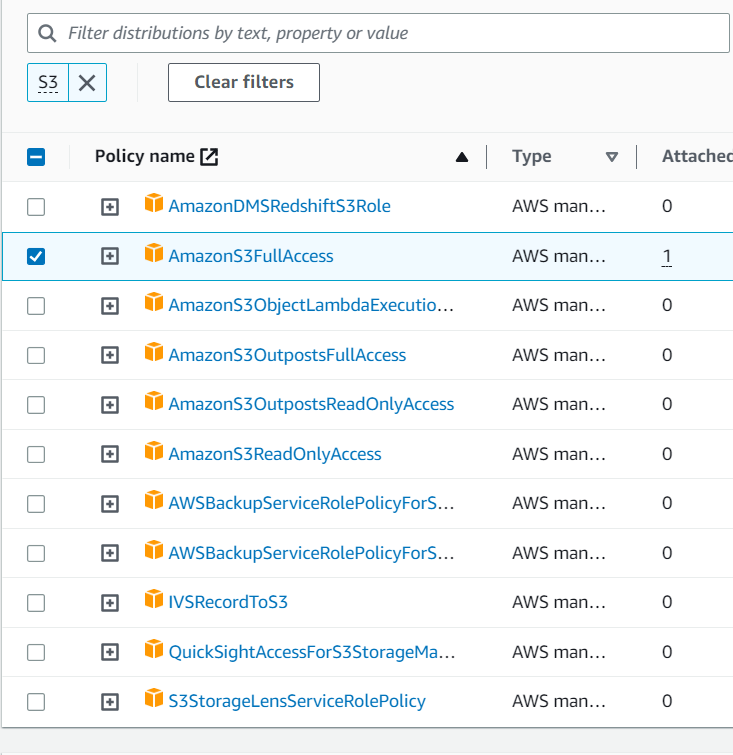Sort ascending by Policy name arrow
This screenshot has width=733, height=755.
[462, 157]
